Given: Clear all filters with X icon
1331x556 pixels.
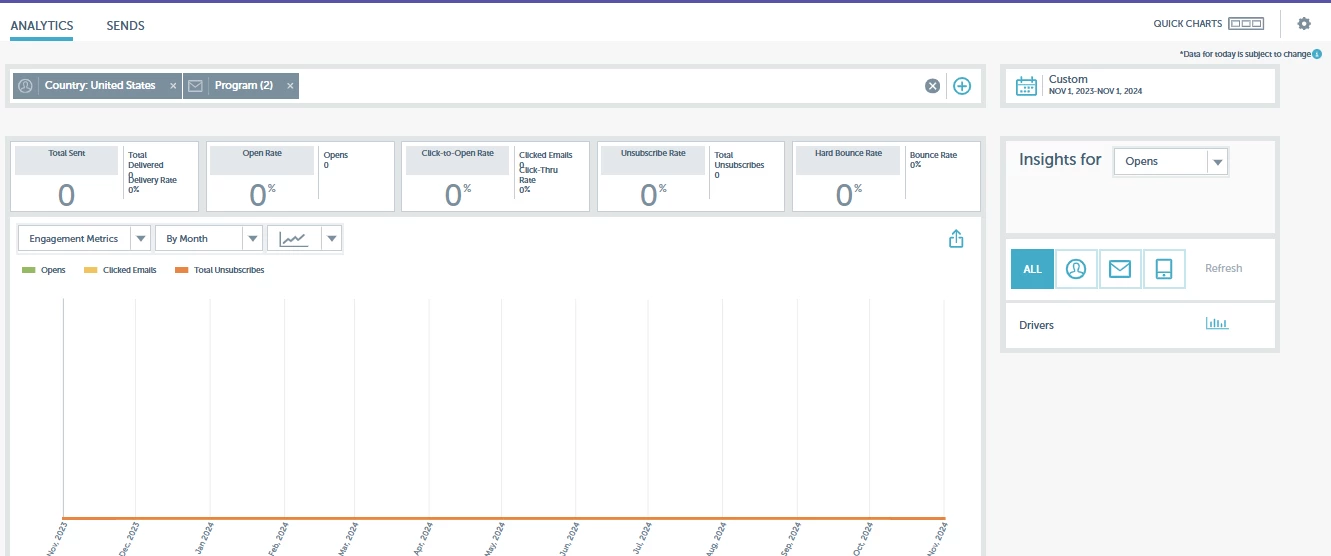Looking at the screenshot, I should (x=932, y=86).
